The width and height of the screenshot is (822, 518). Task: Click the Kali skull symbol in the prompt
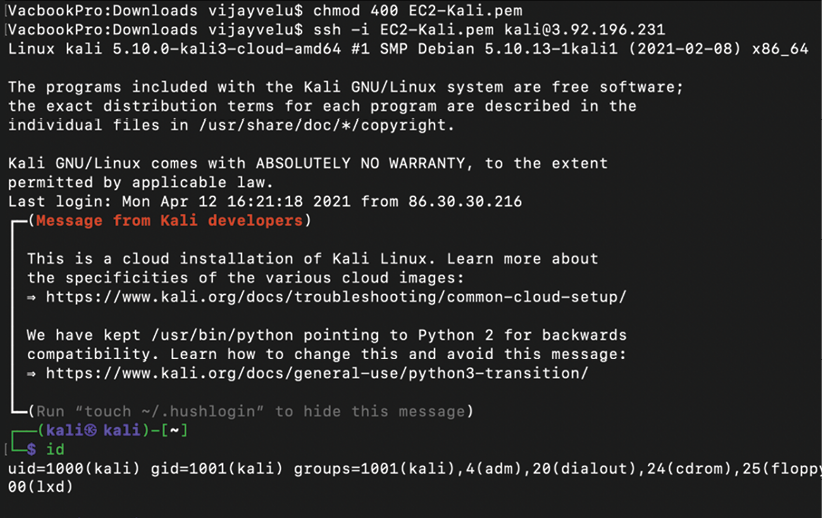90,430
